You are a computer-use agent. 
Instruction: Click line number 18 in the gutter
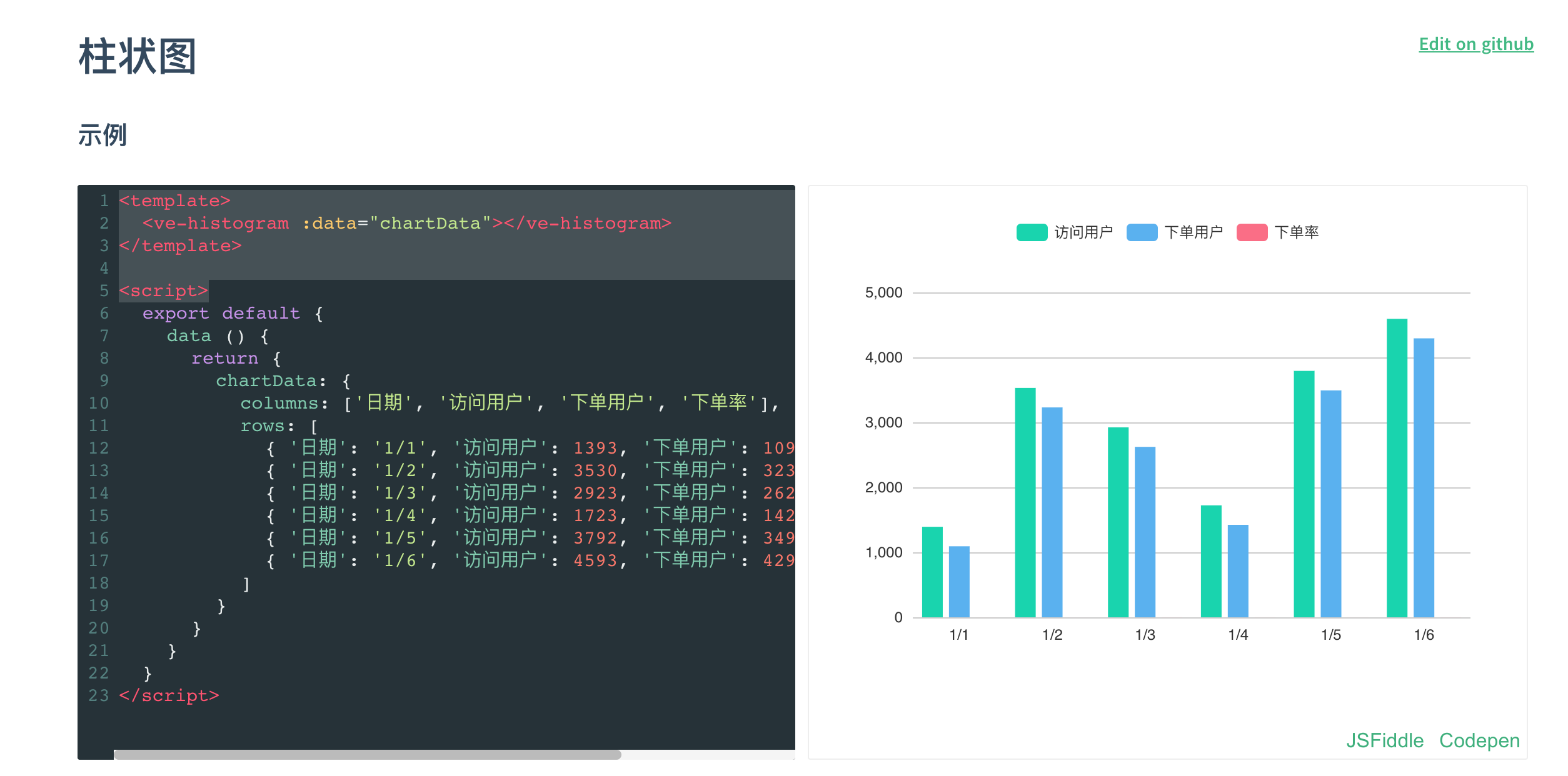(x=99, y=583)
